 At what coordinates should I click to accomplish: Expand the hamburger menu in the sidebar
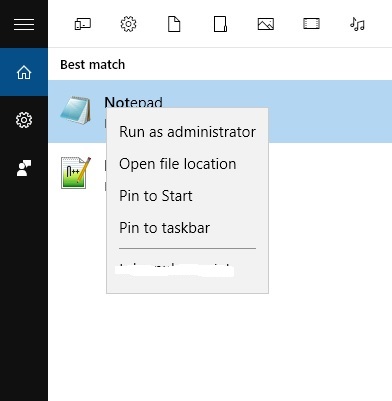click(24, 24)
